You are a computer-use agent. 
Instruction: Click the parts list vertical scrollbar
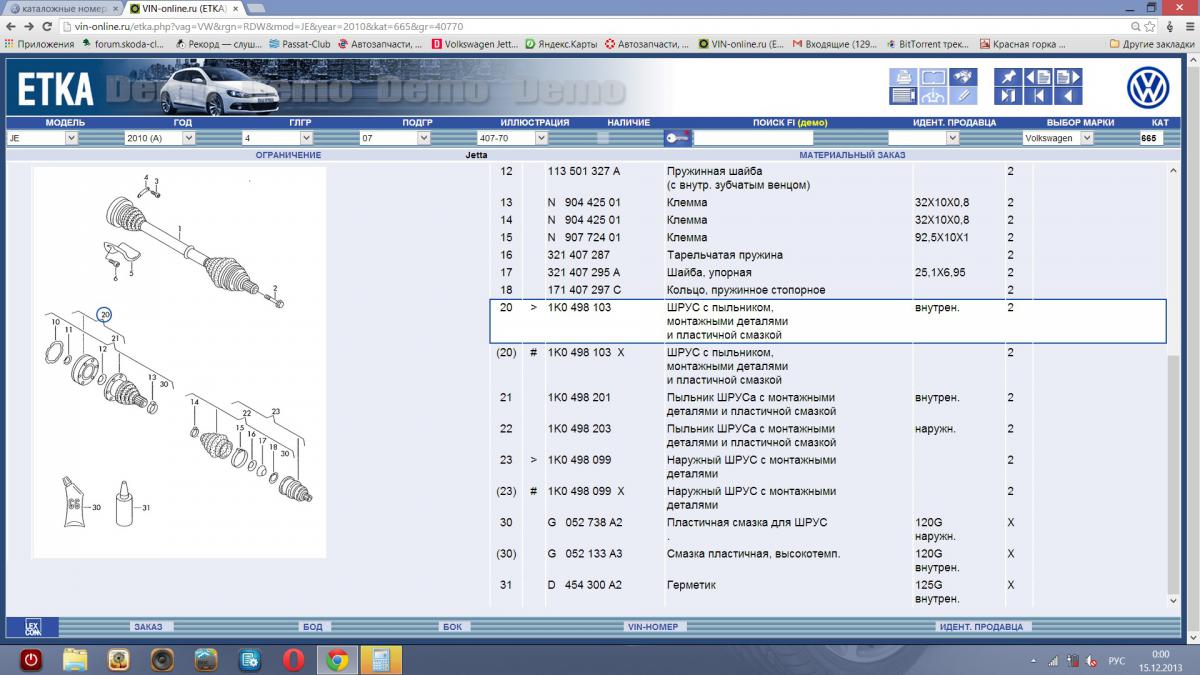pos(1173,385)
